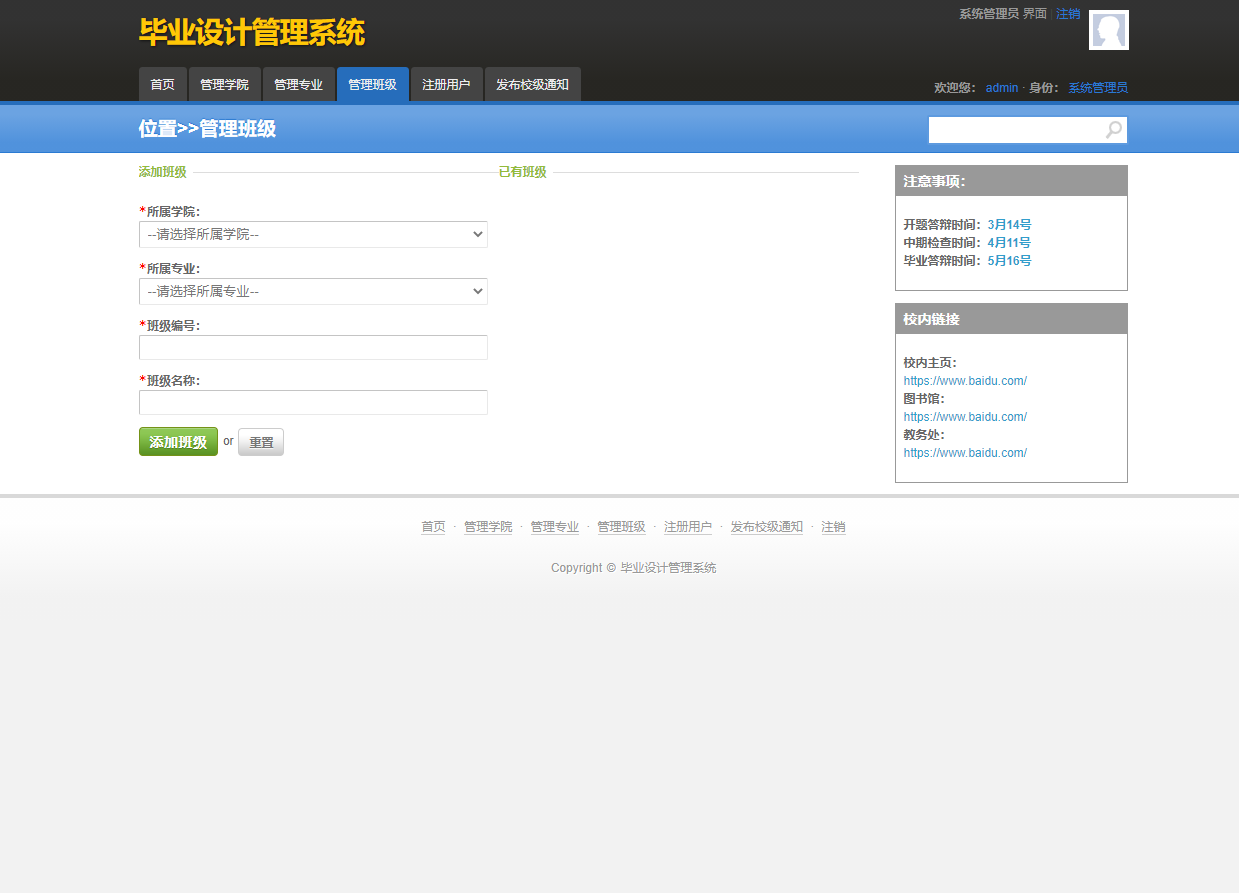Expand the 所属专业 major dropdown

pyautogui.click(x=313, y=291)
